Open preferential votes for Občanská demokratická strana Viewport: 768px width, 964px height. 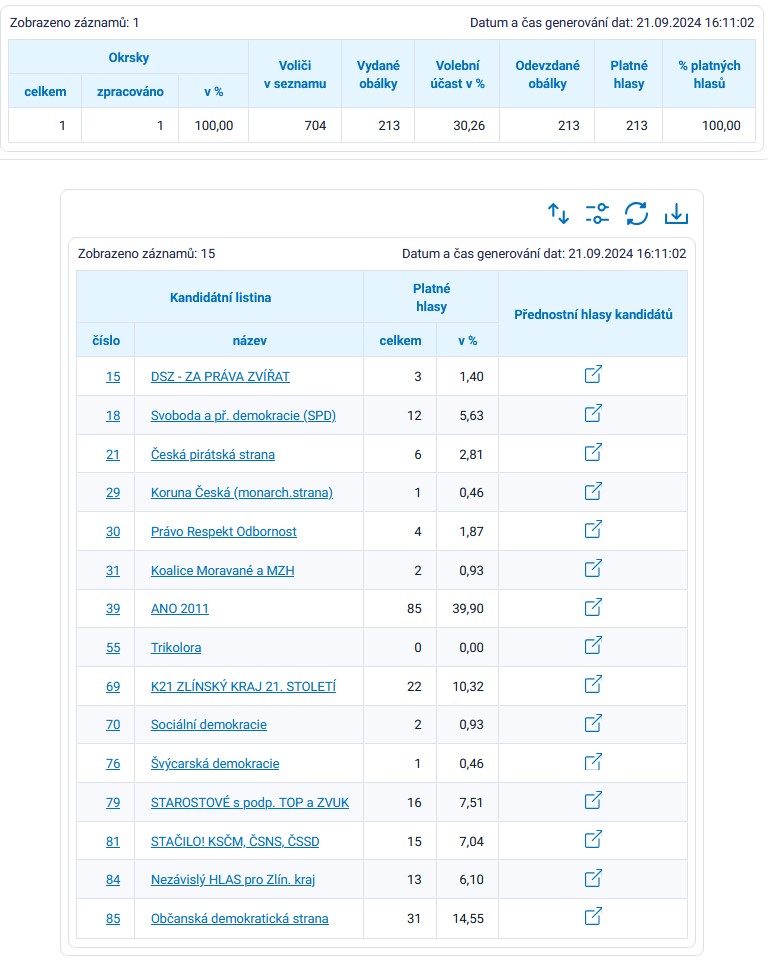(x=593, y=917)
